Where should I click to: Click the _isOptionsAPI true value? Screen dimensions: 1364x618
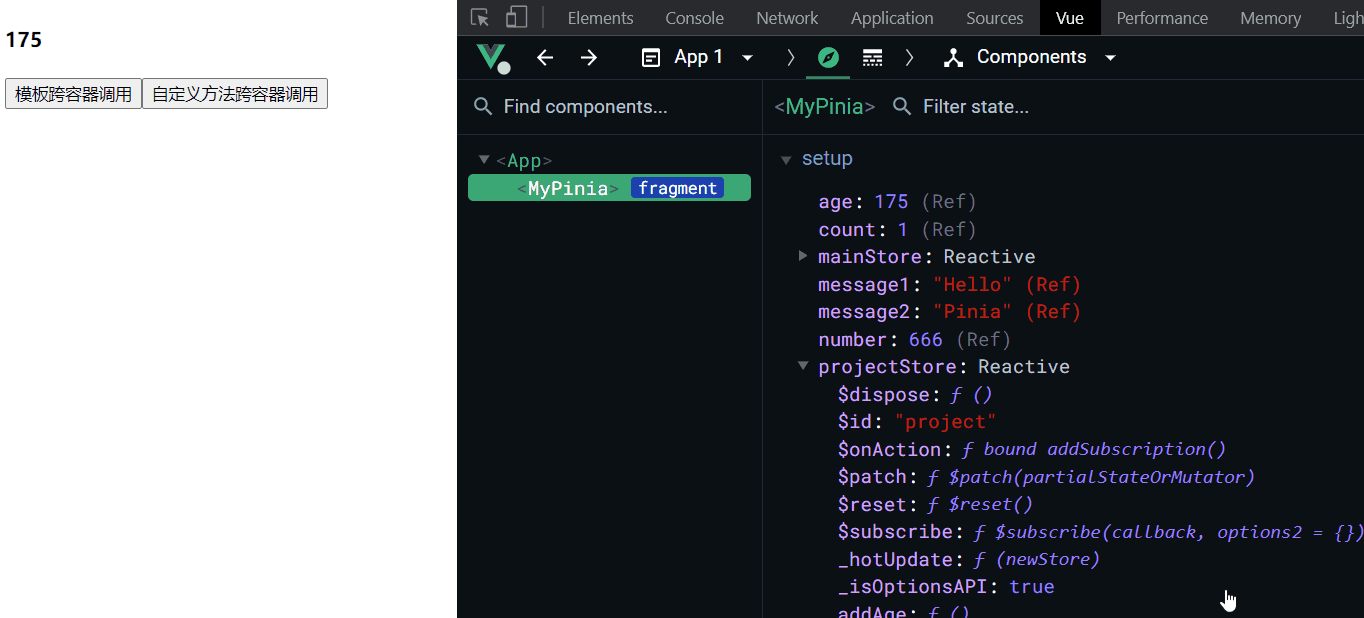point(1032,586)
